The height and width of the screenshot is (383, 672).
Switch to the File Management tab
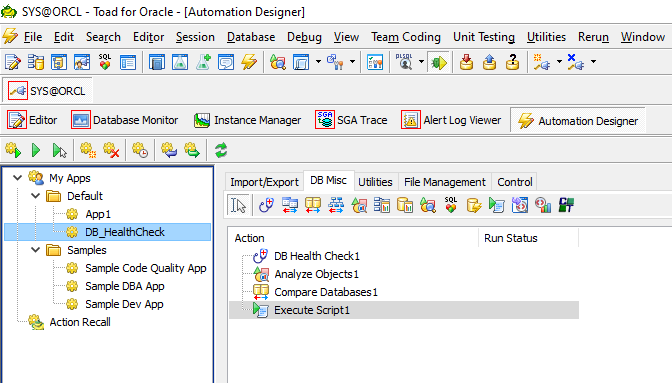pyautogui.click(x=445, y=182)
